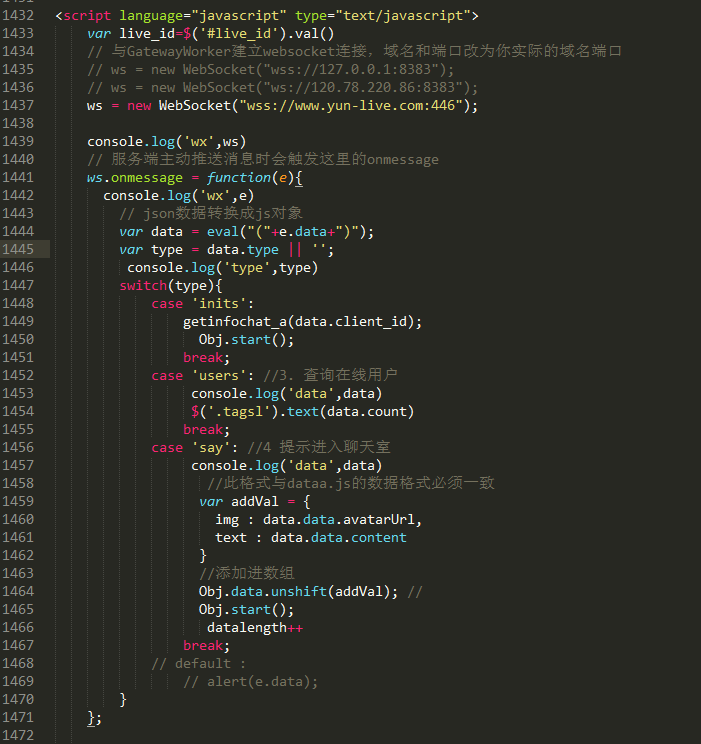Click the case 'inits' label
This screenshot has width=701, height=744.
pos(203,304)
